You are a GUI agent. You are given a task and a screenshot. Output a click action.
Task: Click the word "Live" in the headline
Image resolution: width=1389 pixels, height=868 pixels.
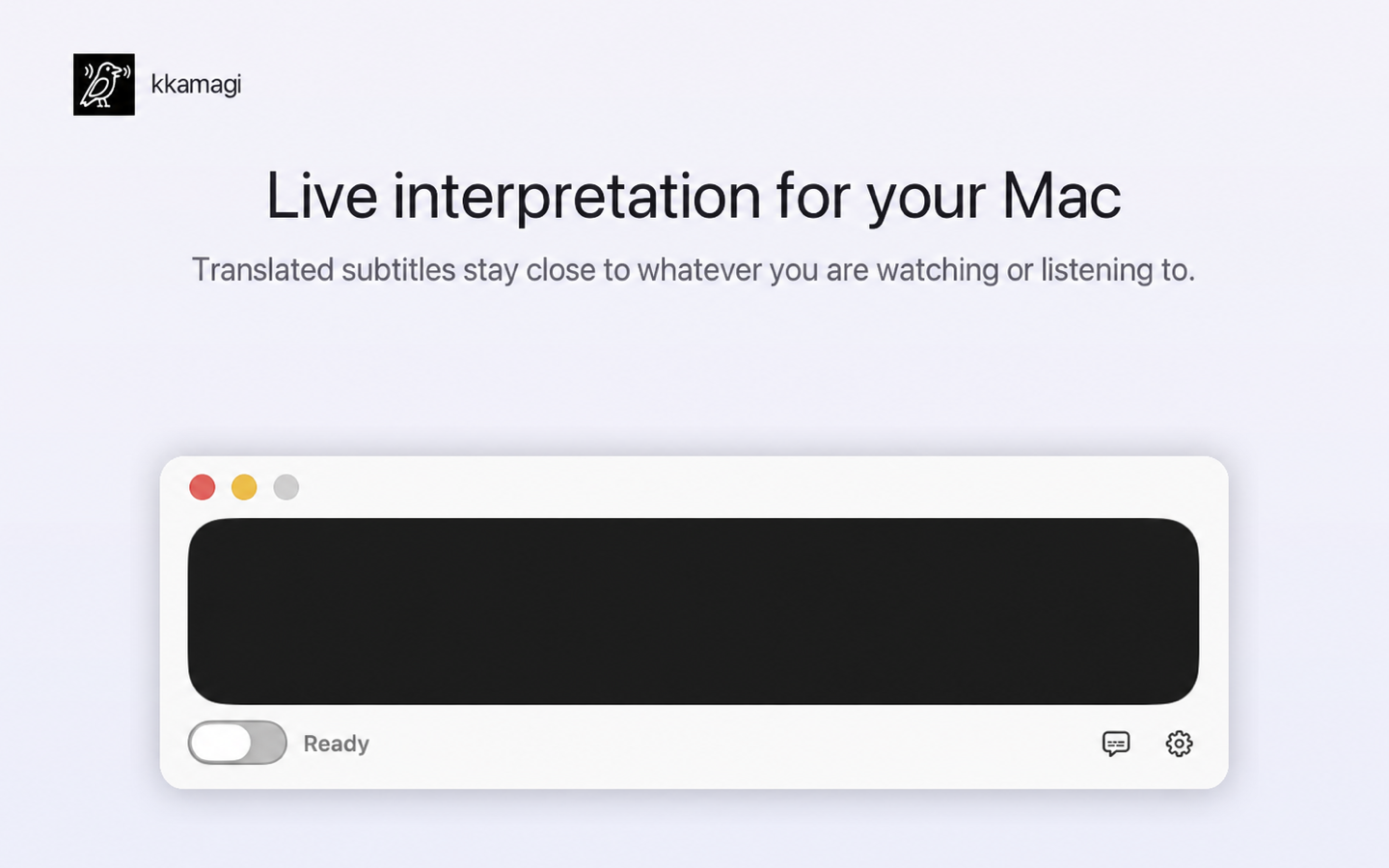coord(322,196)
